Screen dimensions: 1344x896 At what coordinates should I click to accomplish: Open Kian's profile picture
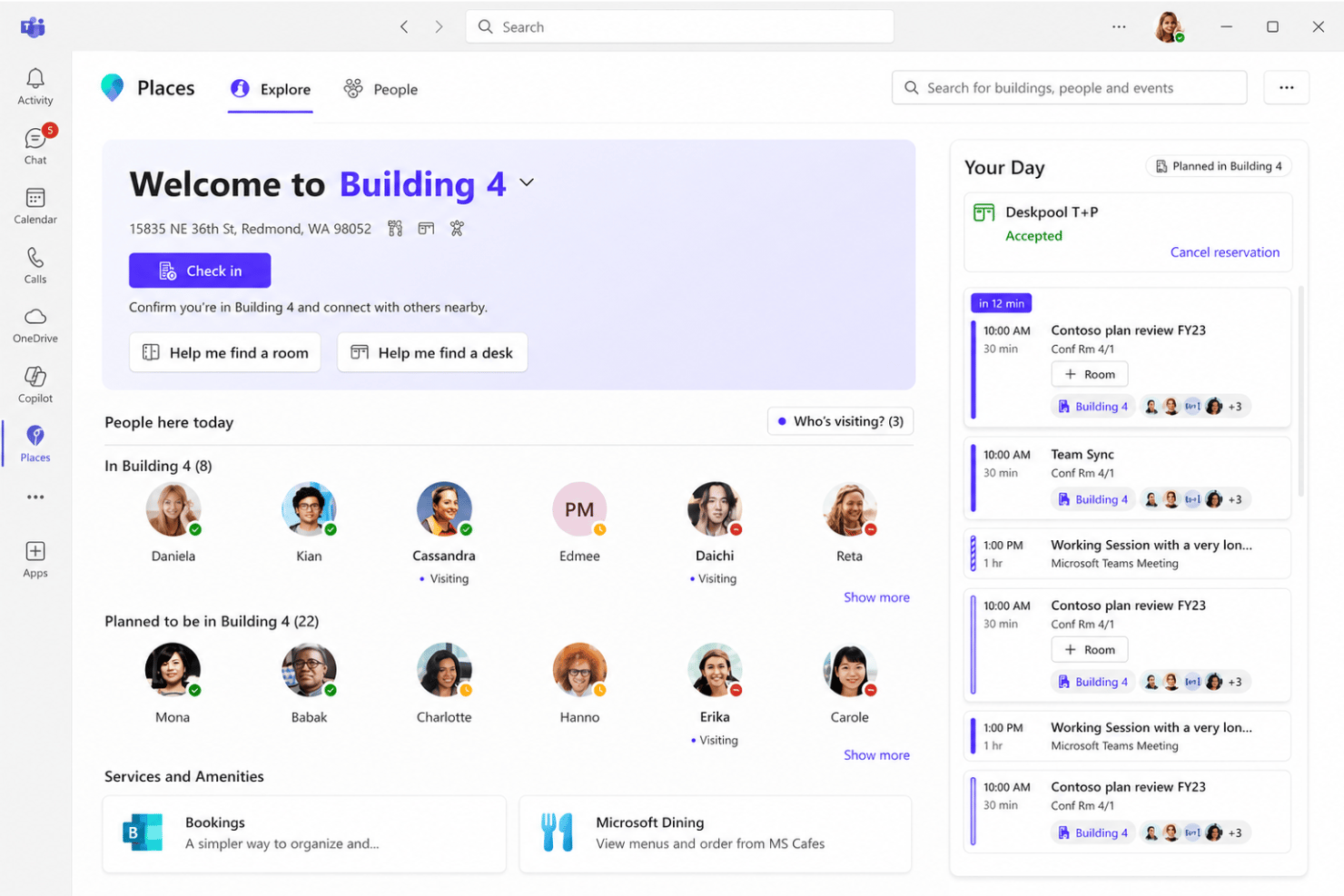tap(309, 509)
